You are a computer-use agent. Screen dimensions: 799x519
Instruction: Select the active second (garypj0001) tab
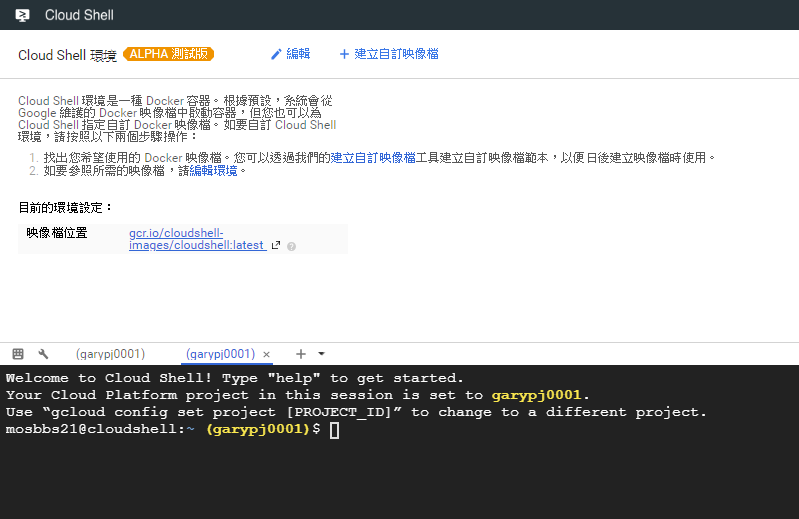point(221,354)
